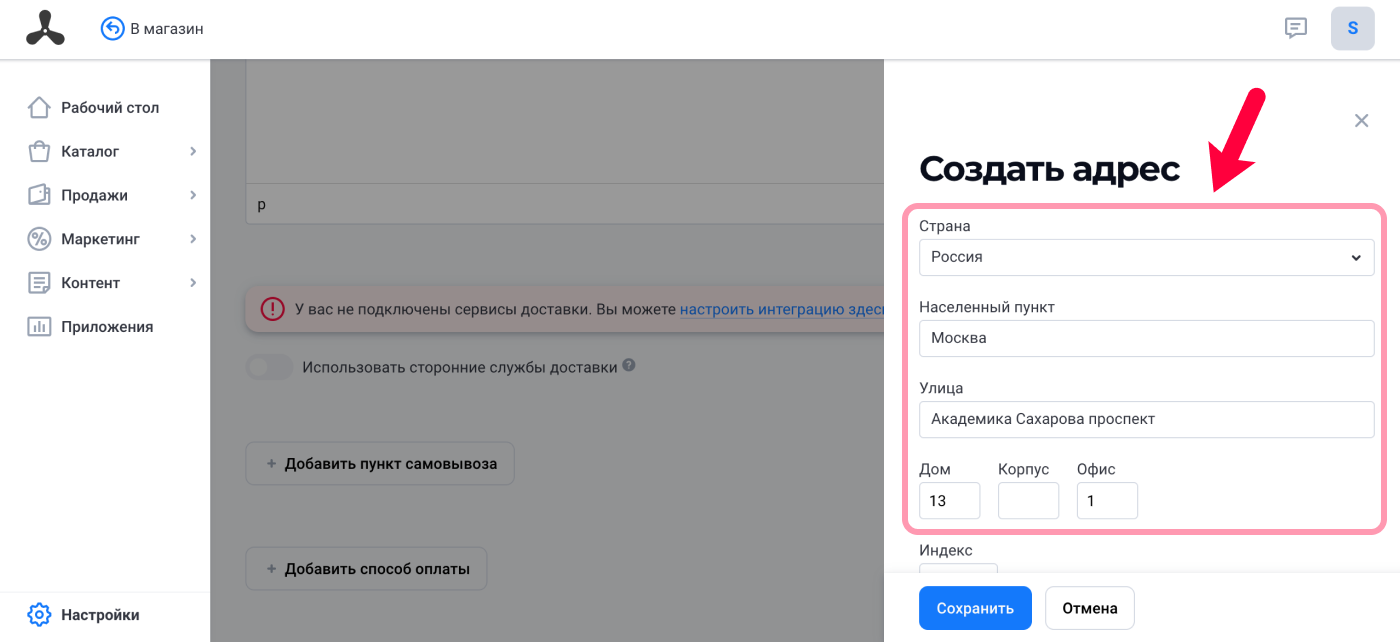Toggle Использовать сторонние службы доставки switch
The image size is (1400, 642).
click(270, 367)
